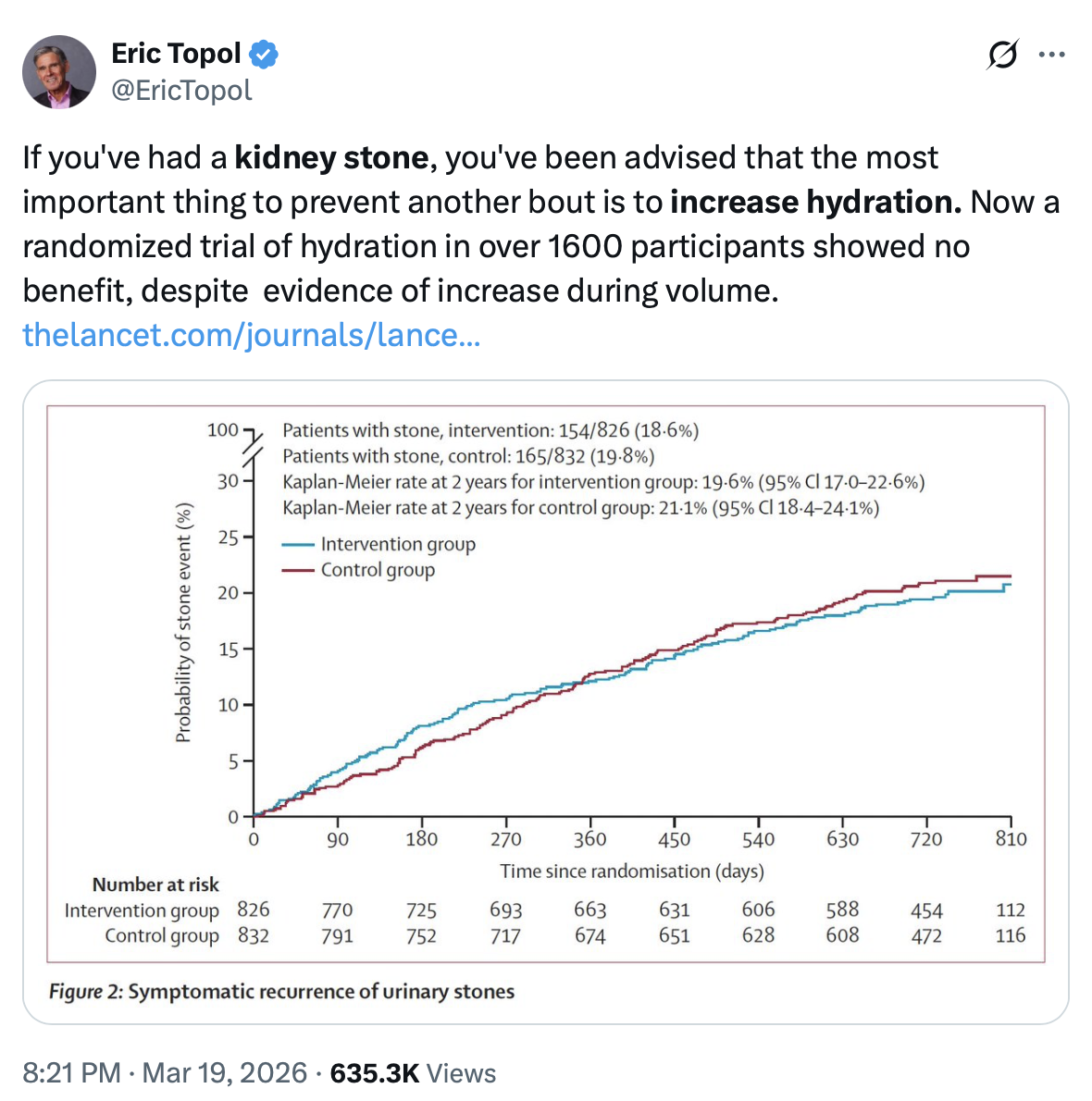The width and height of the screenshot is (1092, 1101).
Task: Open the @EricTopol handle link
Action: (182, 91)
